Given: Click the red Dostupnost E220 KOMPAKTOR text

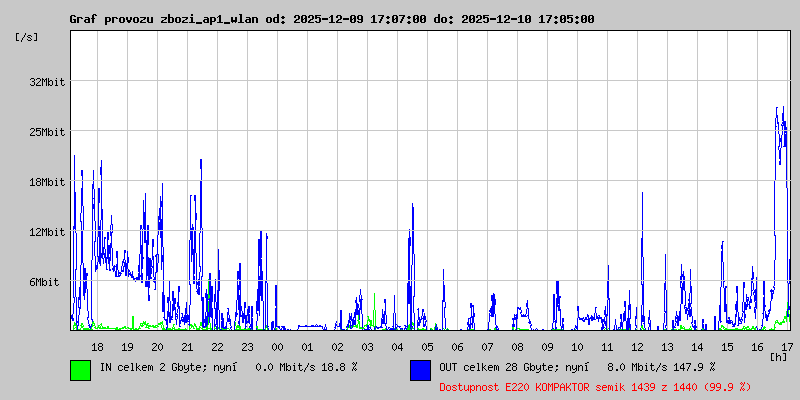Looking at the screenshot, I should [x=595, y=386].
